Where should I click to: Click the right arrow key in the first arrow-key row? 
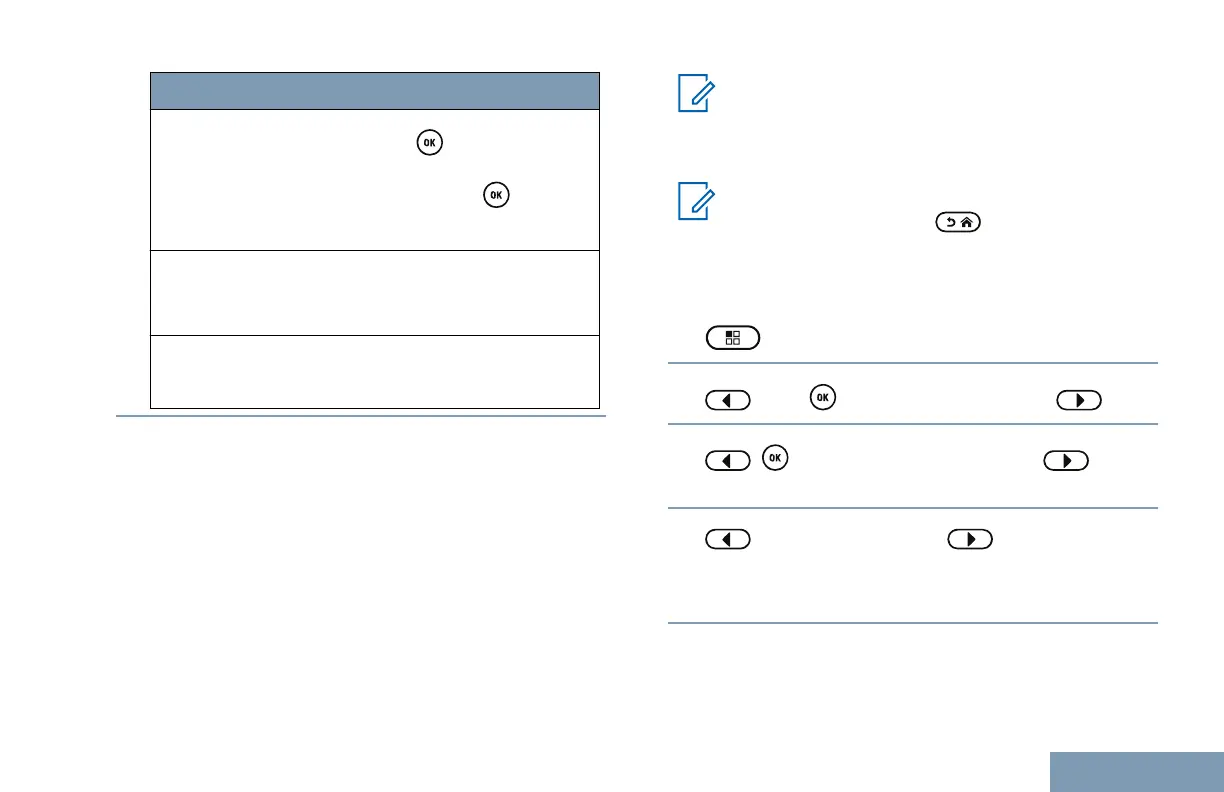[1079, 400]
